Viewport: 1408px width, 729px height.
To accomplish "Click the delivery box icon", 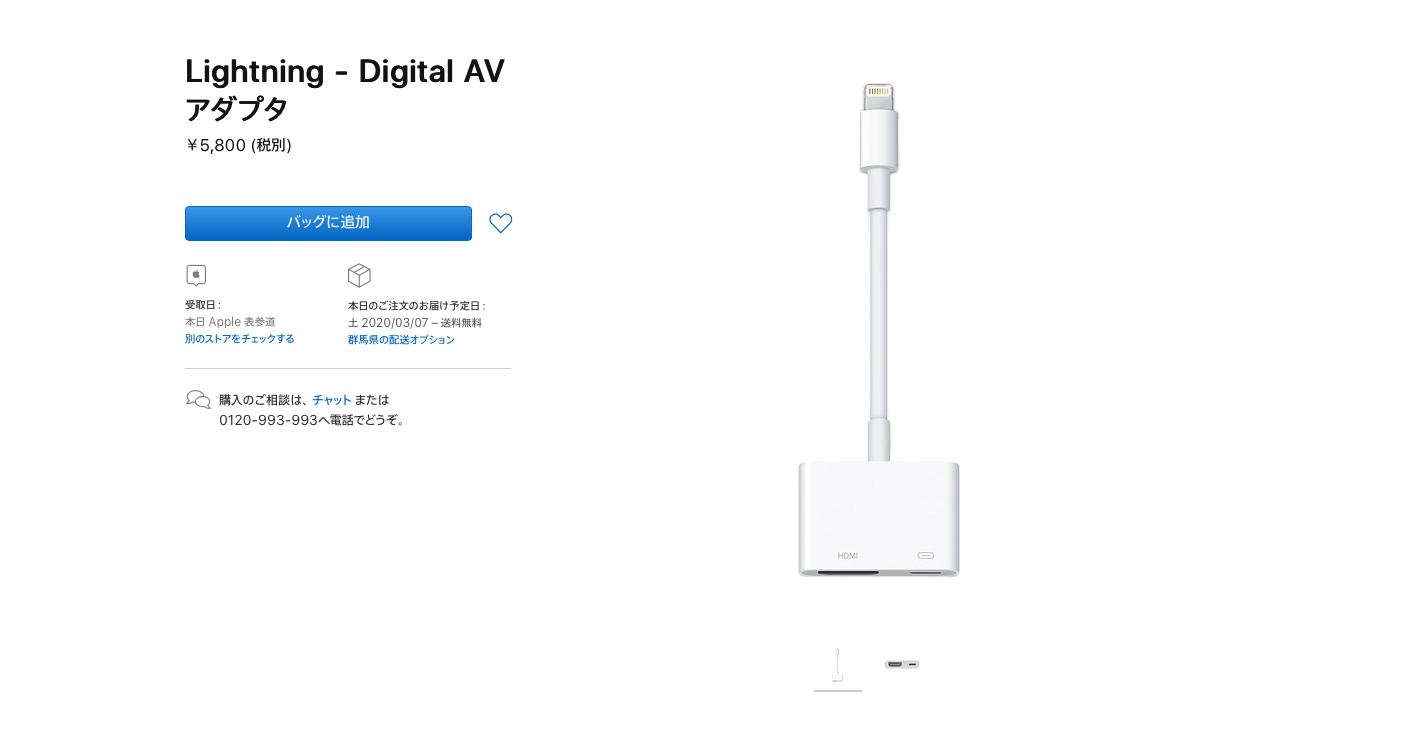I will click(x=359, y=275).
